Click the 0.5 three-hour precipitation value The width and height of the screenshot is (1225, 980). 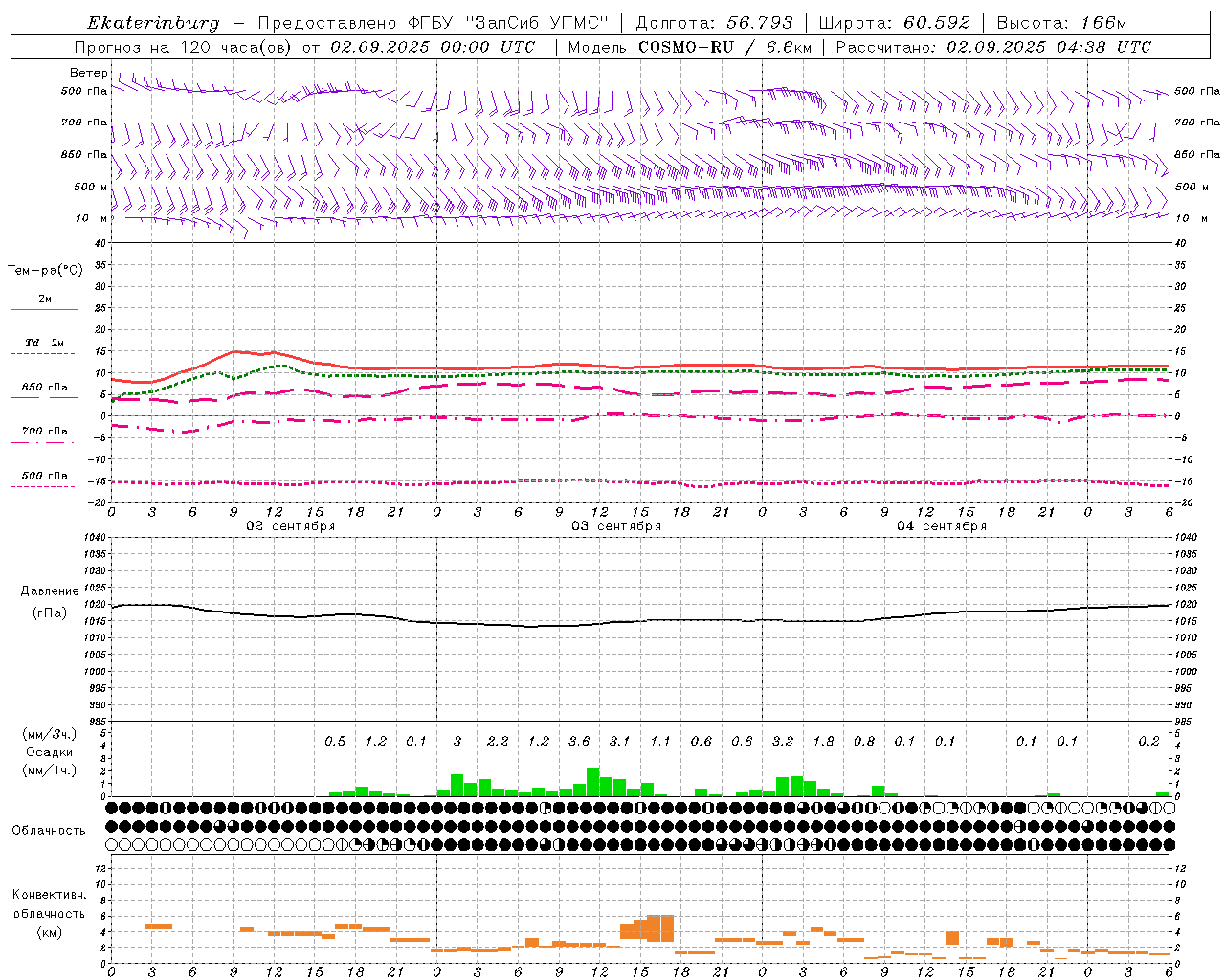coord(335,741)
